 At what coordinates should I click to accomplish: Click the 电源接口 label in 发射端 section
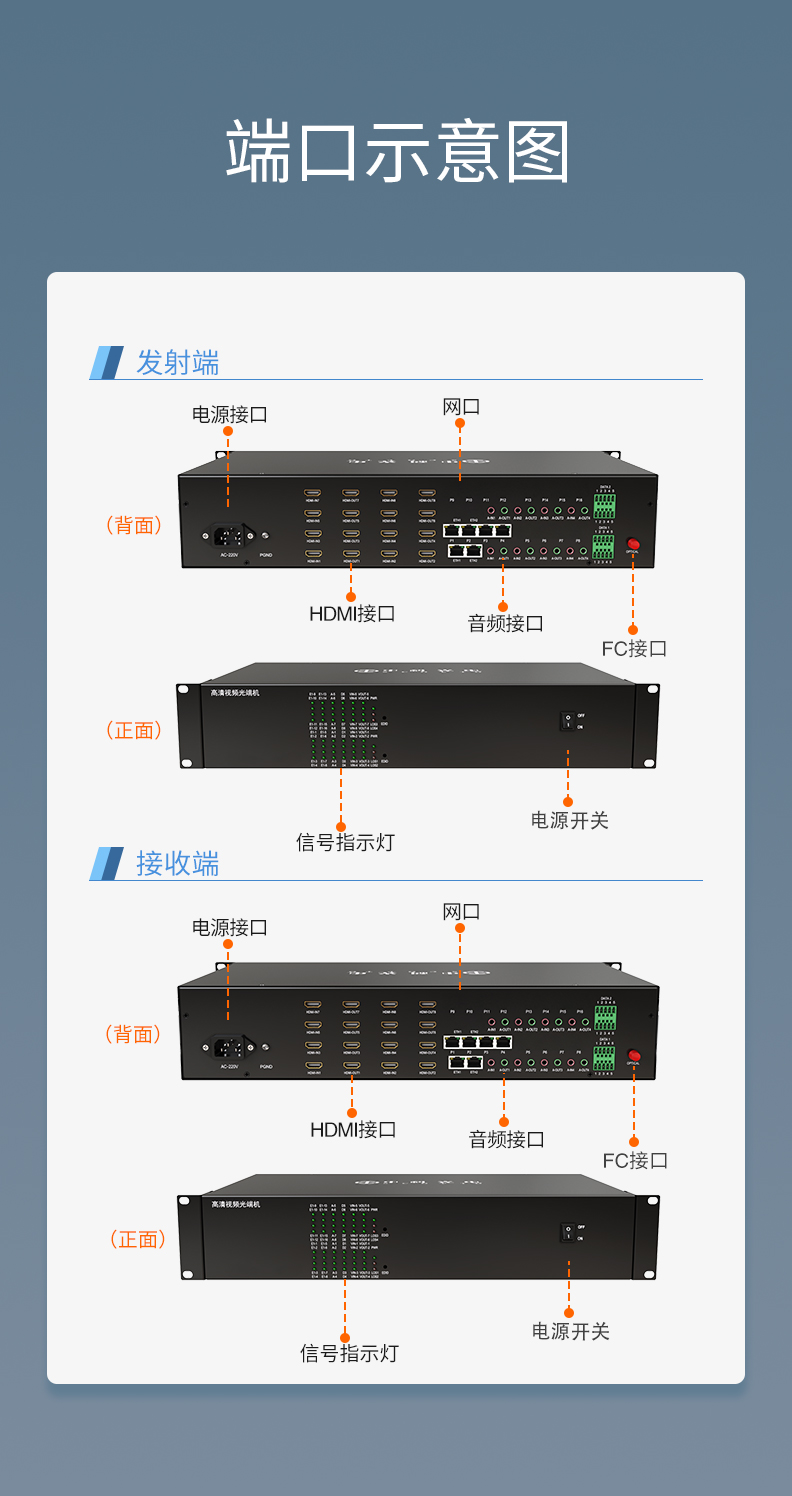tap(230, 414)
